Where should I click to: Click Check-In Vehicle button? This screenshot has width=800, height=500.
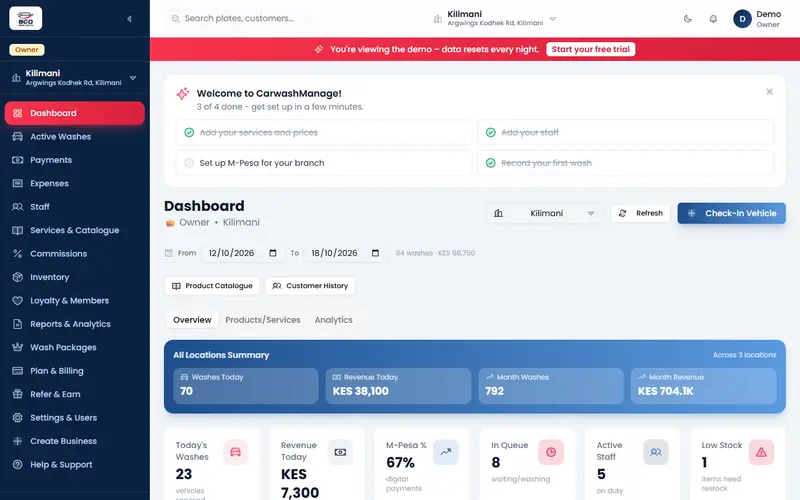pos(732,214)
